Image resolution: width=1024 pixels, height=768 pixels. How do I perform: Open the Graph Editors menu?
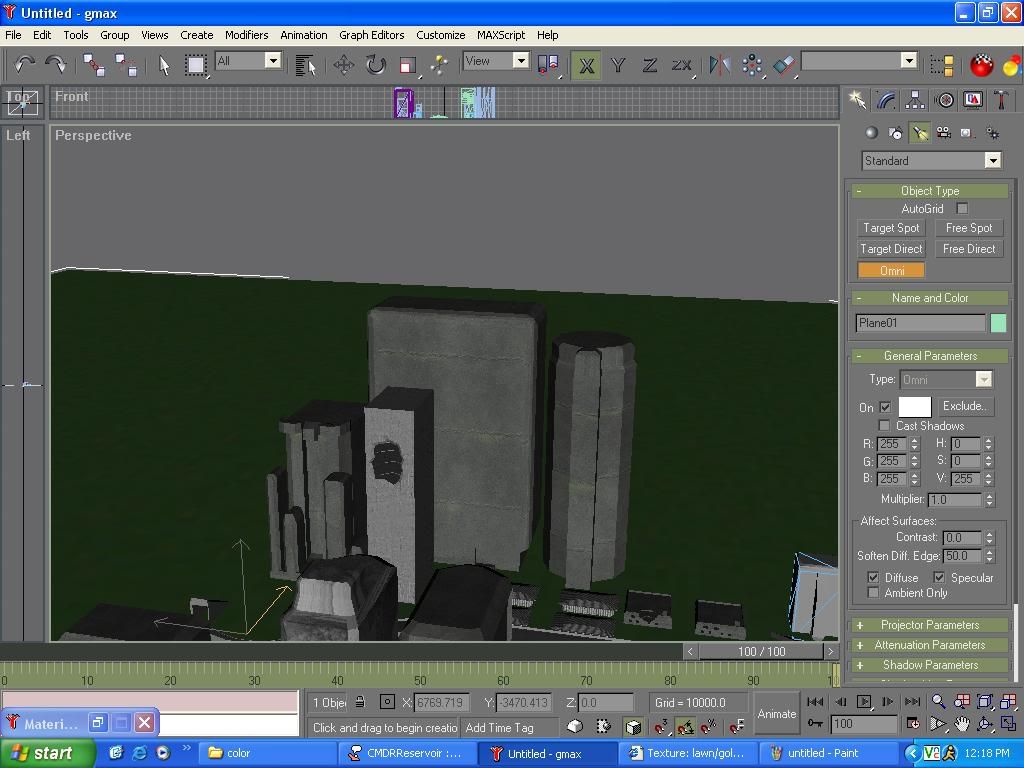pos(372,35)
